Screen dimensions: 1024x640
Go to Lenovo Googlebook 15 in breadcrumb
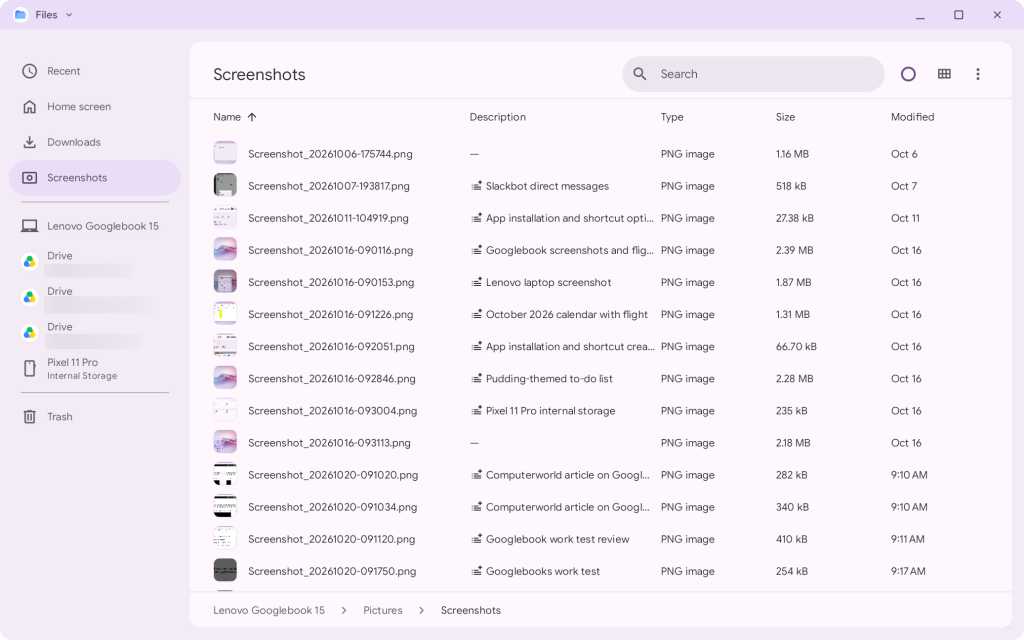click(268, 610)
